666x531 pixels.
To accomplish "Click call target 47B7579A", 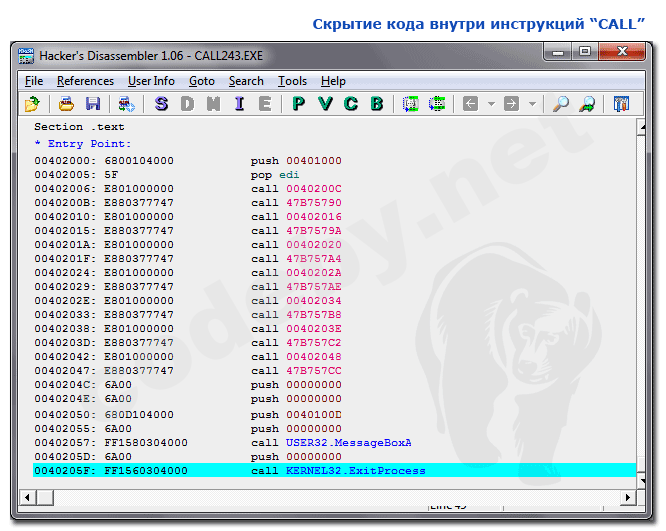I will tap(313, 231).
